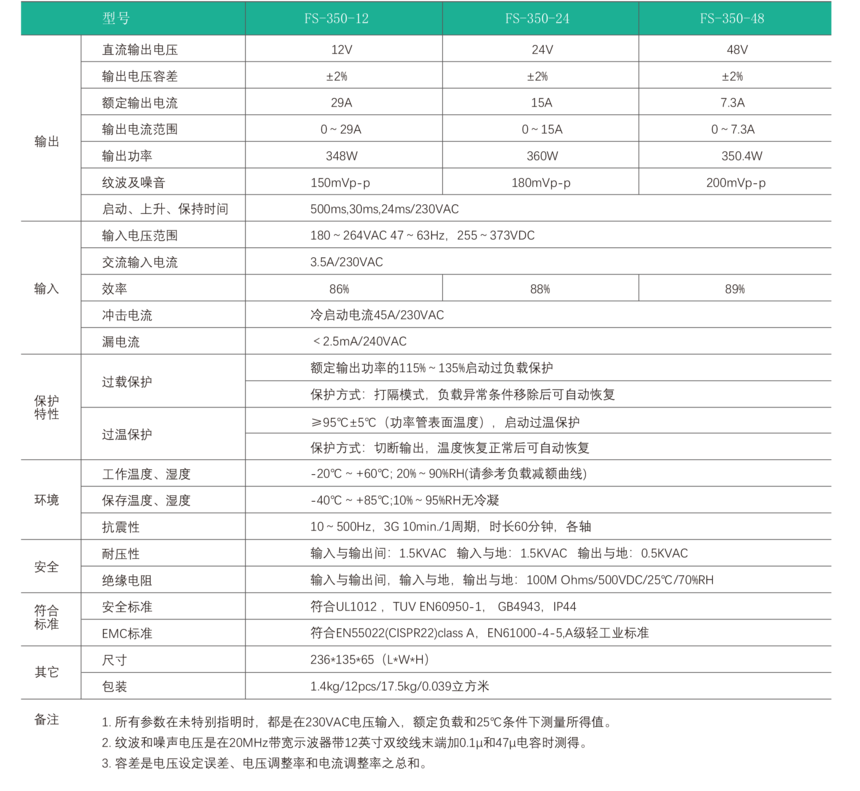The height and width of the screenshot is (791, 860).
Task: Select the 冷启动电流45A/230VAC value
Action: pos(377,315)
